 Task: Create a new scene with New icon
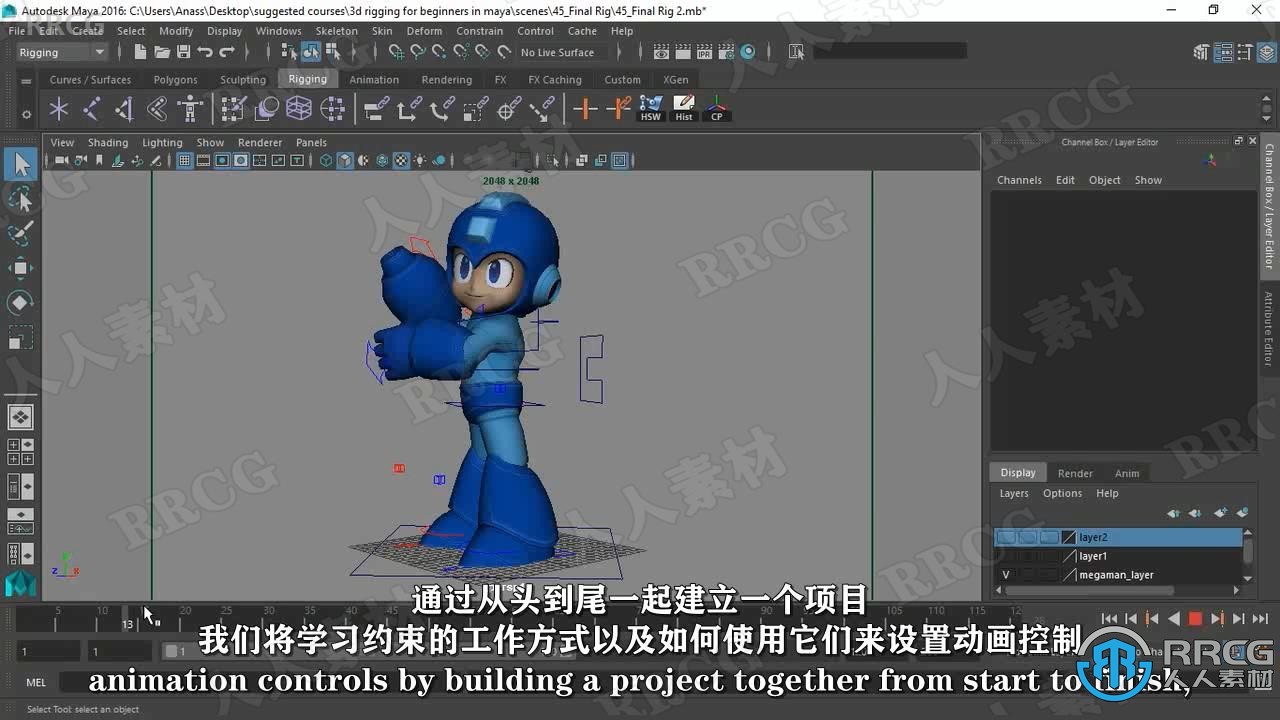click(140, 52)
